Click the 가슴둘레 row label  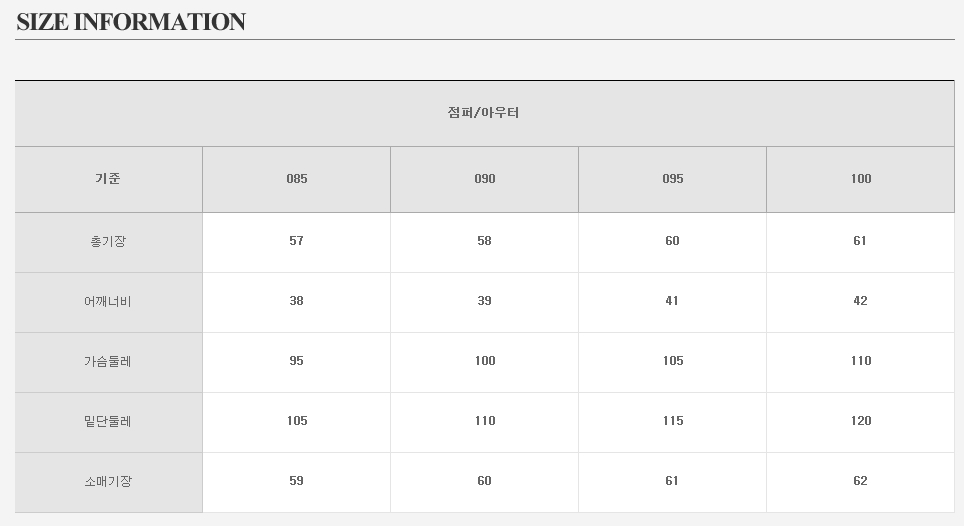click(x=108, y=361)
